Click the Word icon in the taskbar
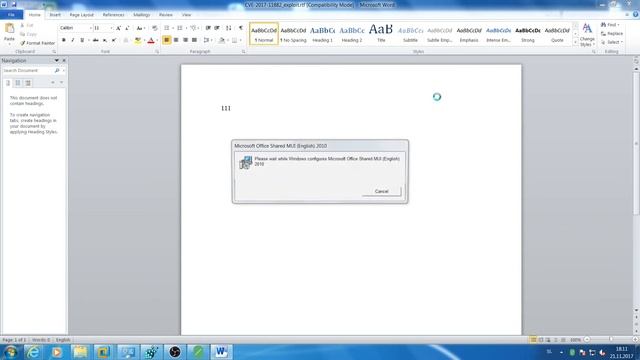This screenshot has width=640, height=360. [221, 352]
